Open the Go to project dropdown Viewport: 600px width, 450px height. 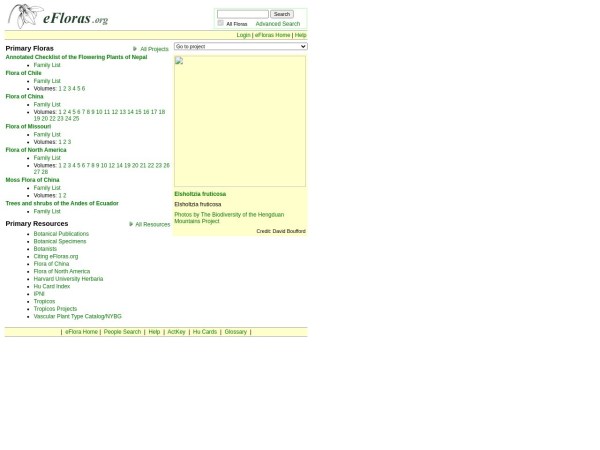pos(240,47)
